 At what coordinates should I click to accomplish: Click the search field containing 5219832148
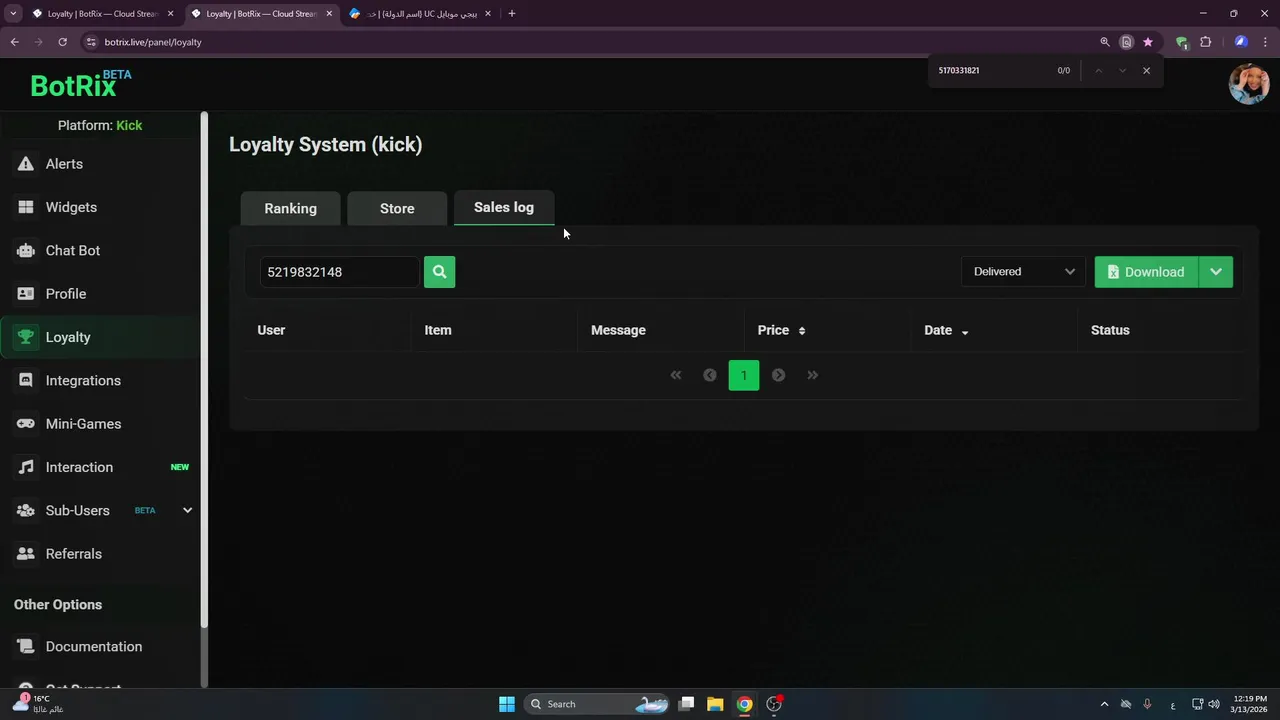pyautogui.click(x=339, y=272)
